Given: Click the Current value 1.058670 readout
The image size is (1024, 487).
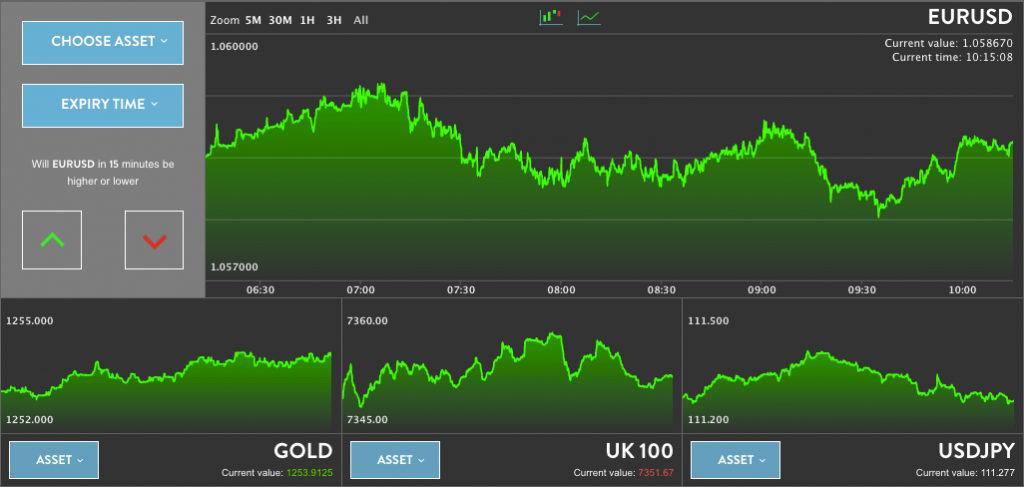Looking at the screenshot, I should tap(948, 43).
